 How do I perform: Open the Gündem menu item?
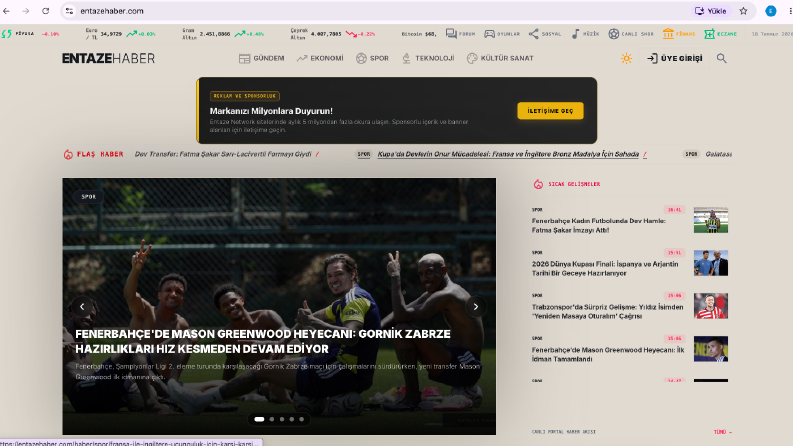261,58
